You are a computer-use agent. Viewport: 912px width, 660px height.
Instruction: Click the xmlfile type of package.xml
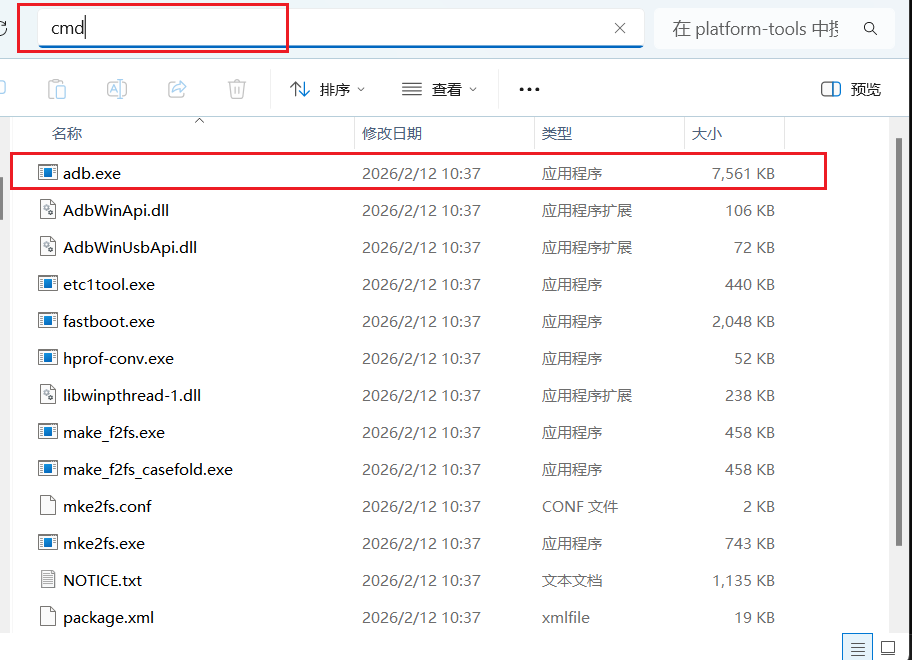coord(565,618)
